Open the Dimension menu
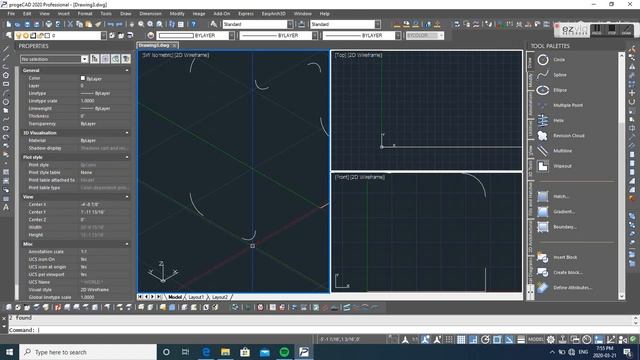The width and height of the screenshot is (640, 360). [x=150, y=13]
